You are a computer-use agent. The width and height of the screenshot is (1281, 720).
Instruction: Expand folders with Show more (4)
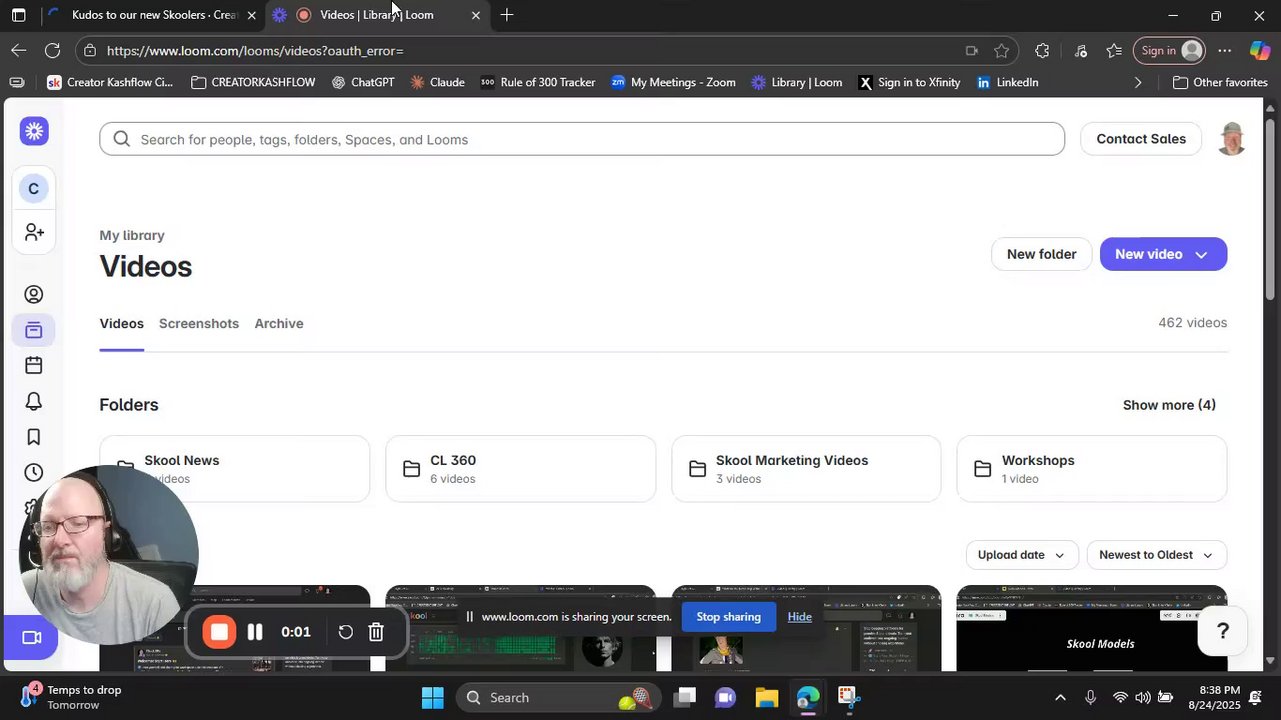pos(1169,405)
